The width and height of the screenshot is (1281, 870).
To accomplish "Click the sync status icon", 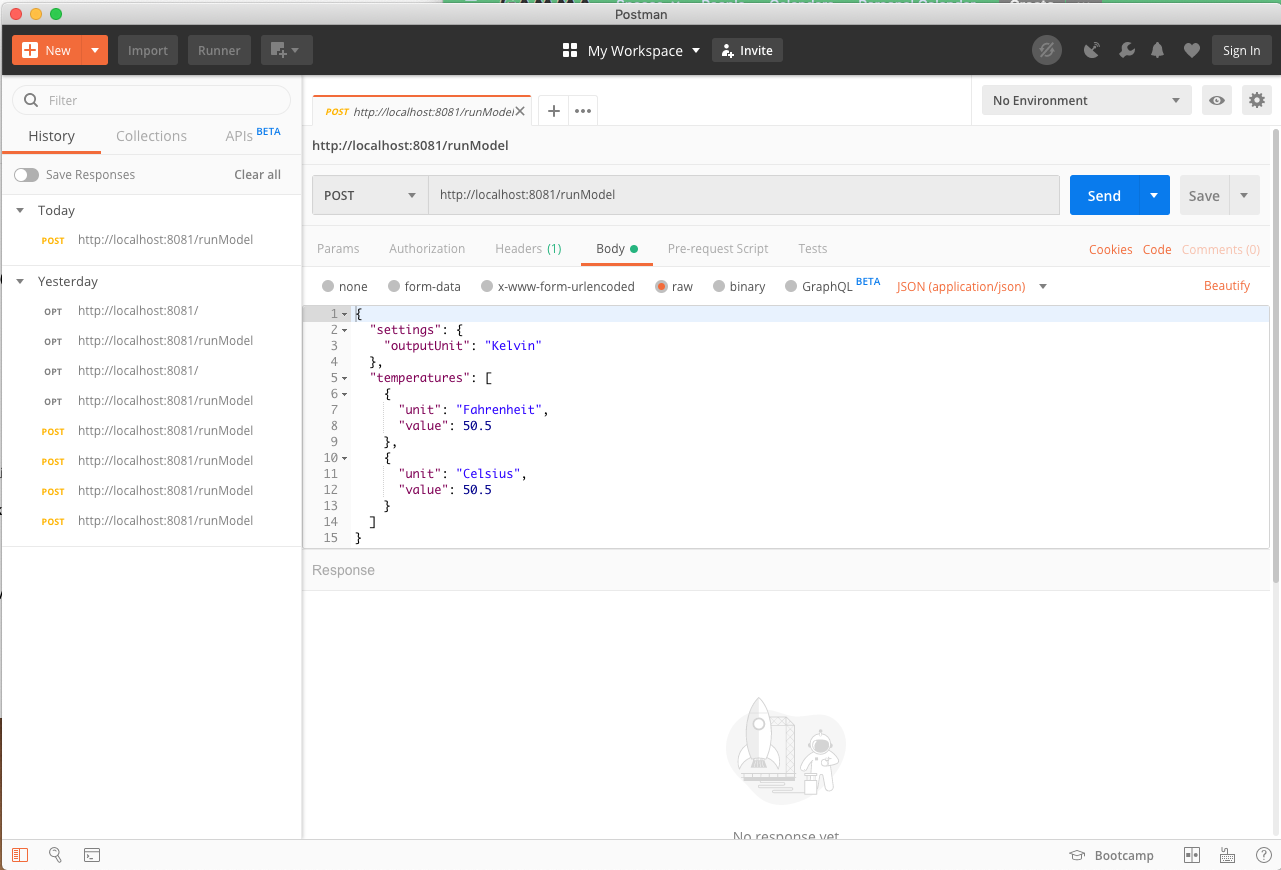I will coord(1047,50).
